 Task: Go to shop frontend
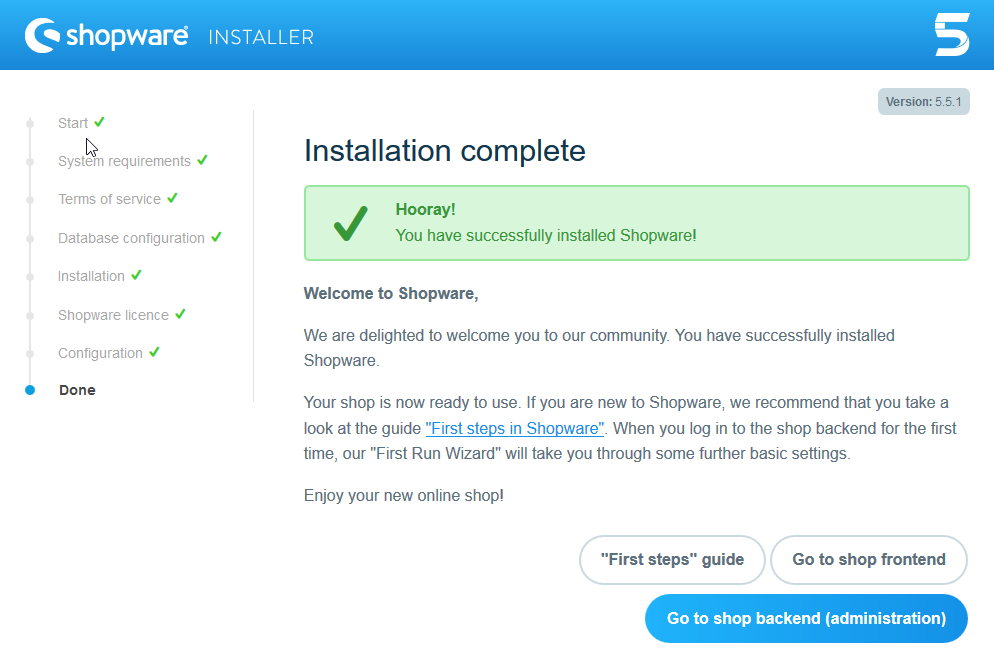point(868,559)
